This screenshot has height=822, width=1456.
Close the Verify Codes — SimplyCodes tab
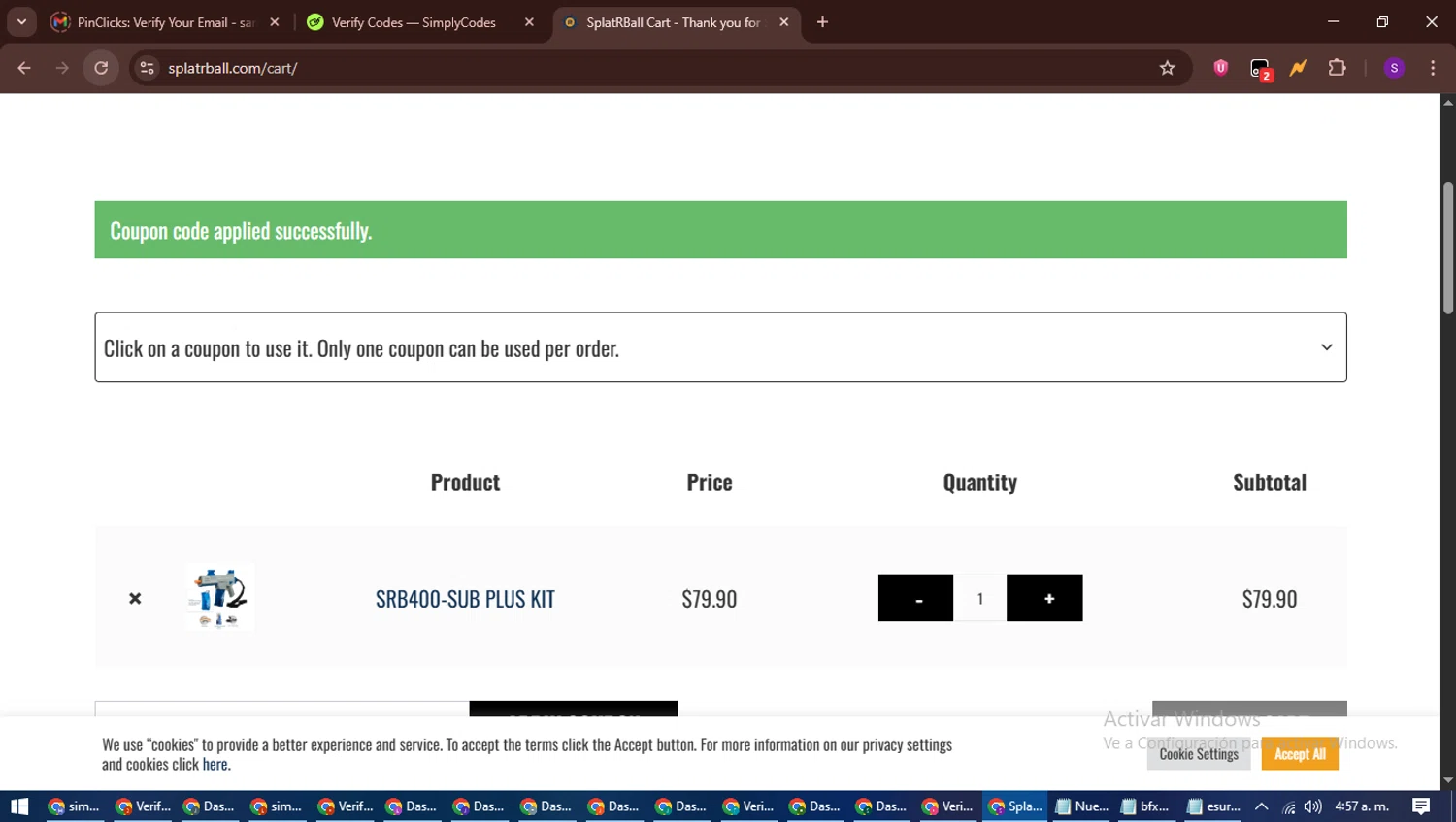point(529,22)
